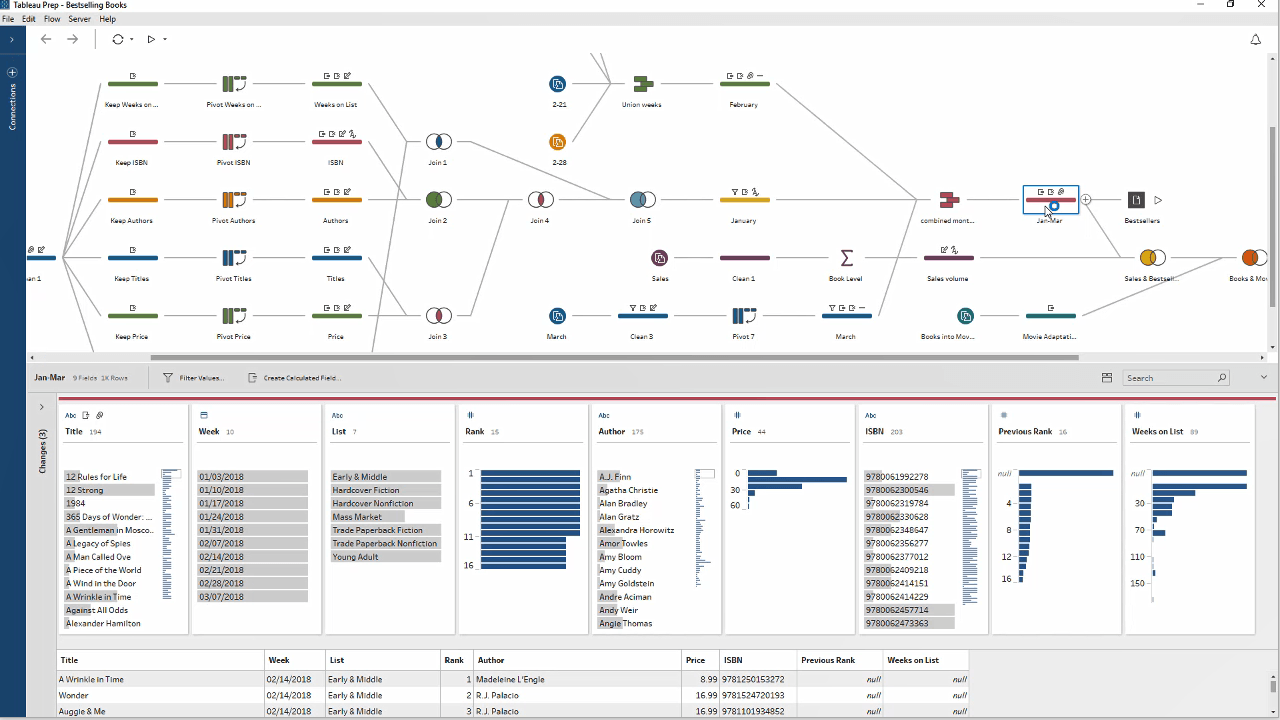1280x720 pixels.
Task: Select the Pivot Titles step
Action: tap(234, 258)
